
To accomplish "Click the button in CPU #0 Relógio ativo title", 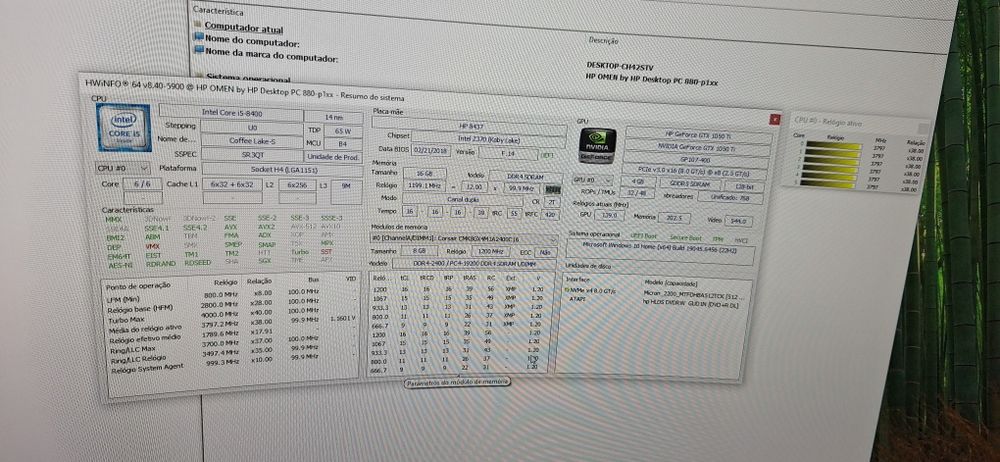I will (x=923, y=128).
